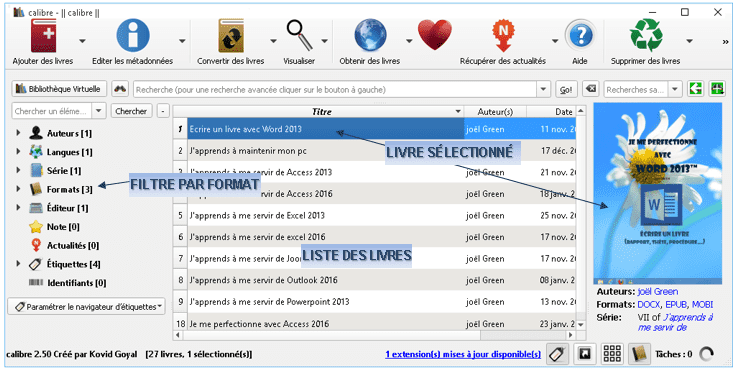Expand the Formats [3] category
This screenshot has width=733, height=370.
click(x=18, y=189)
